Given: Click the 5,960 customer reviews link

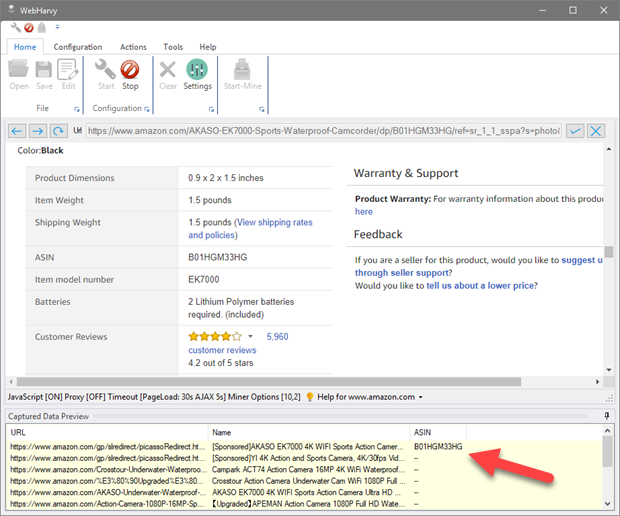Looking at the screenshot, I should (277, 337).
